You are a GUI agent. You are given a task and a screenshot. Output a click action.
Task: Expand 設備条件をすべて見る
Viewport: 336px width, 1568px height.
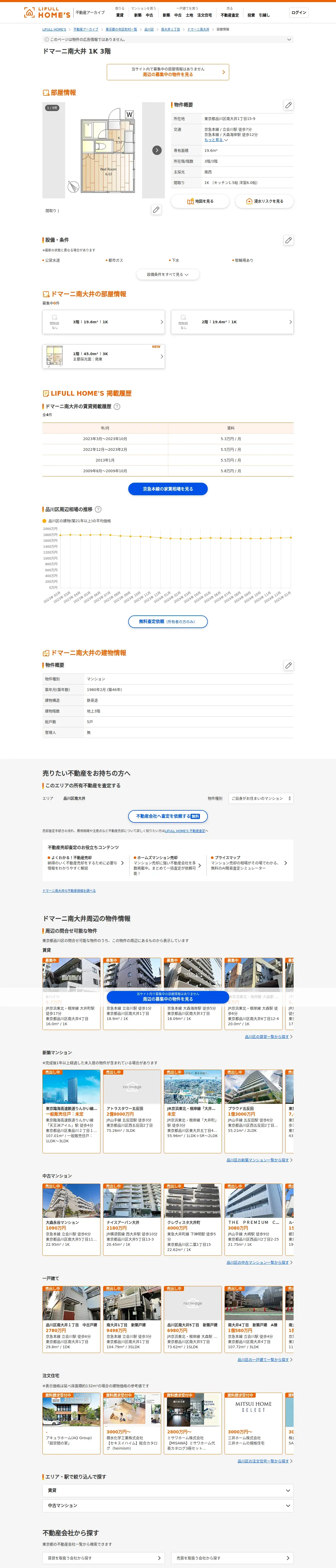(168, 274)
